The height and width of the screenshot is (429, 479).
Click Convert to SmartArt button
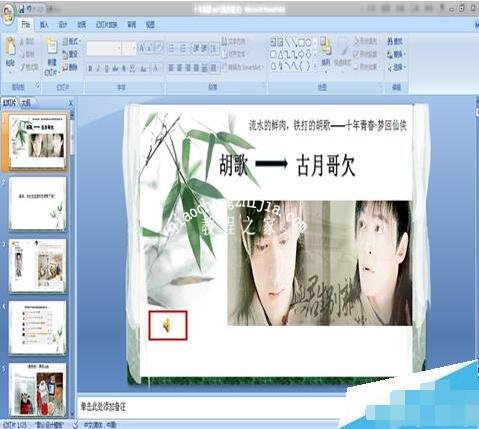click(x=242, y=67)
